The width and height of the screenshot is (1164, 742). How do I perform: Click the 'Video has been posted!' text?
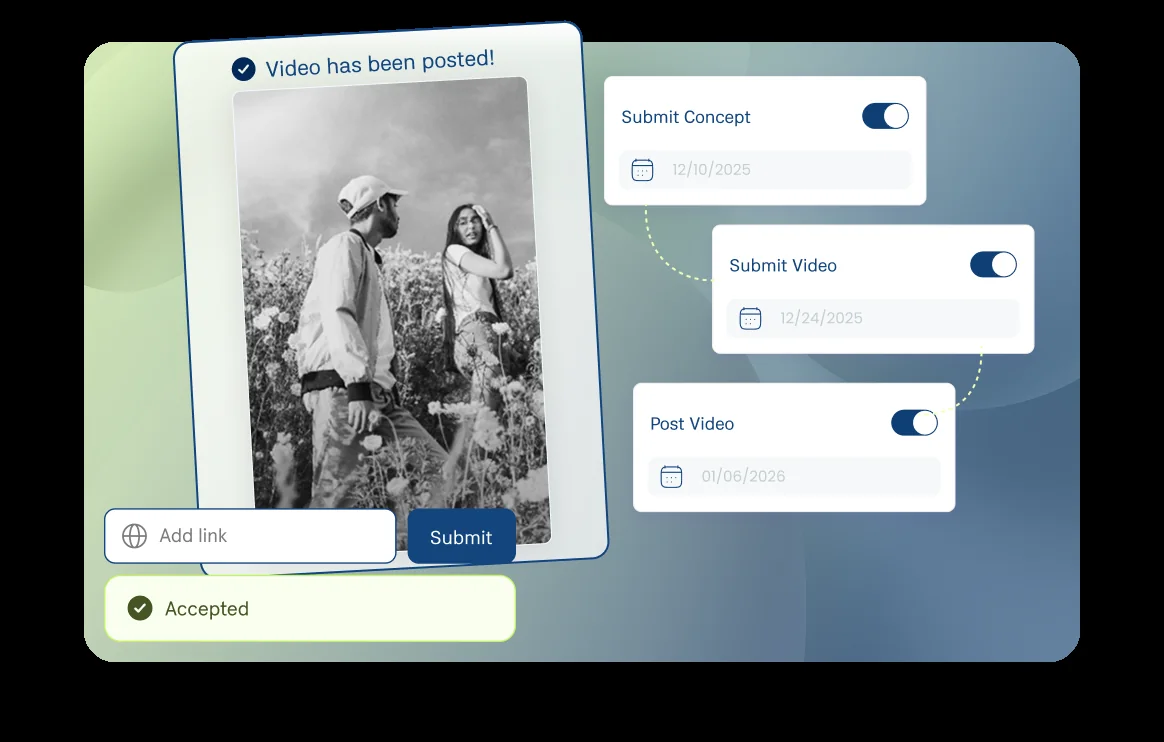[x=380, y=63]
